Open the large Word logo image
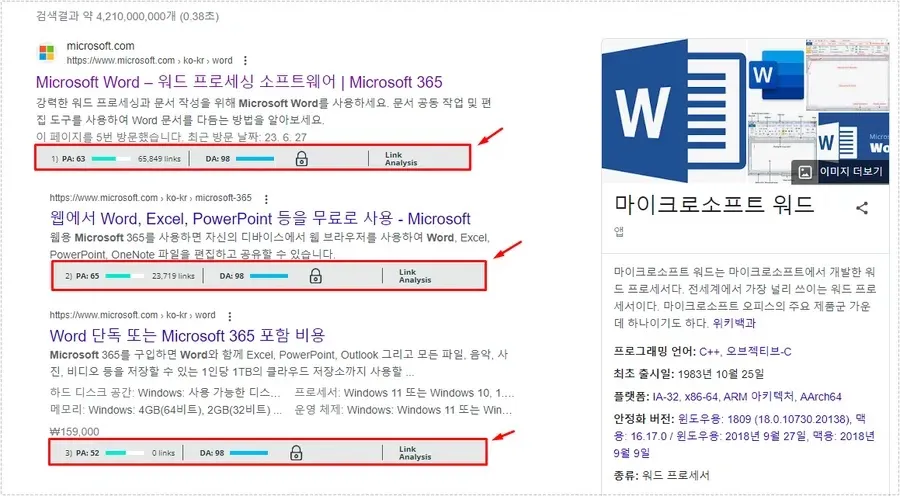Image resolution: width=900 pixels, height=496 pixels. 674,111
